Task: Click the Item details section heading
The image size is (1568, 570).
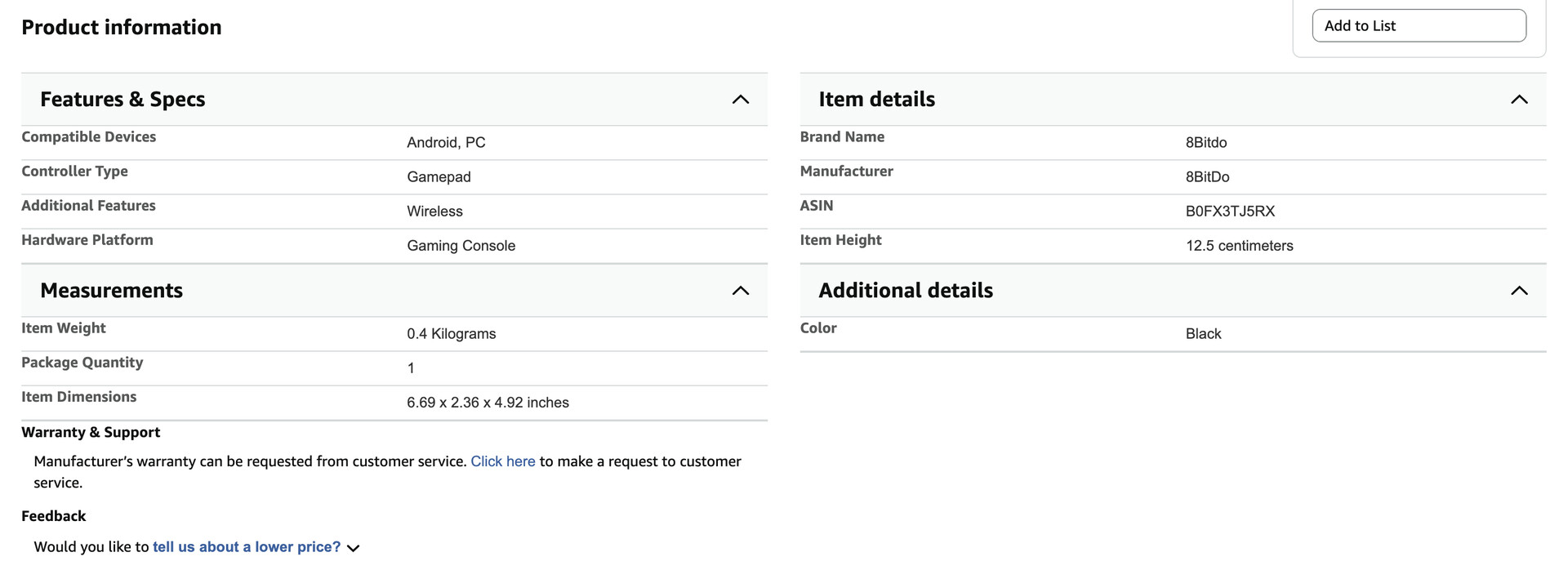Action: pos(876,100)
